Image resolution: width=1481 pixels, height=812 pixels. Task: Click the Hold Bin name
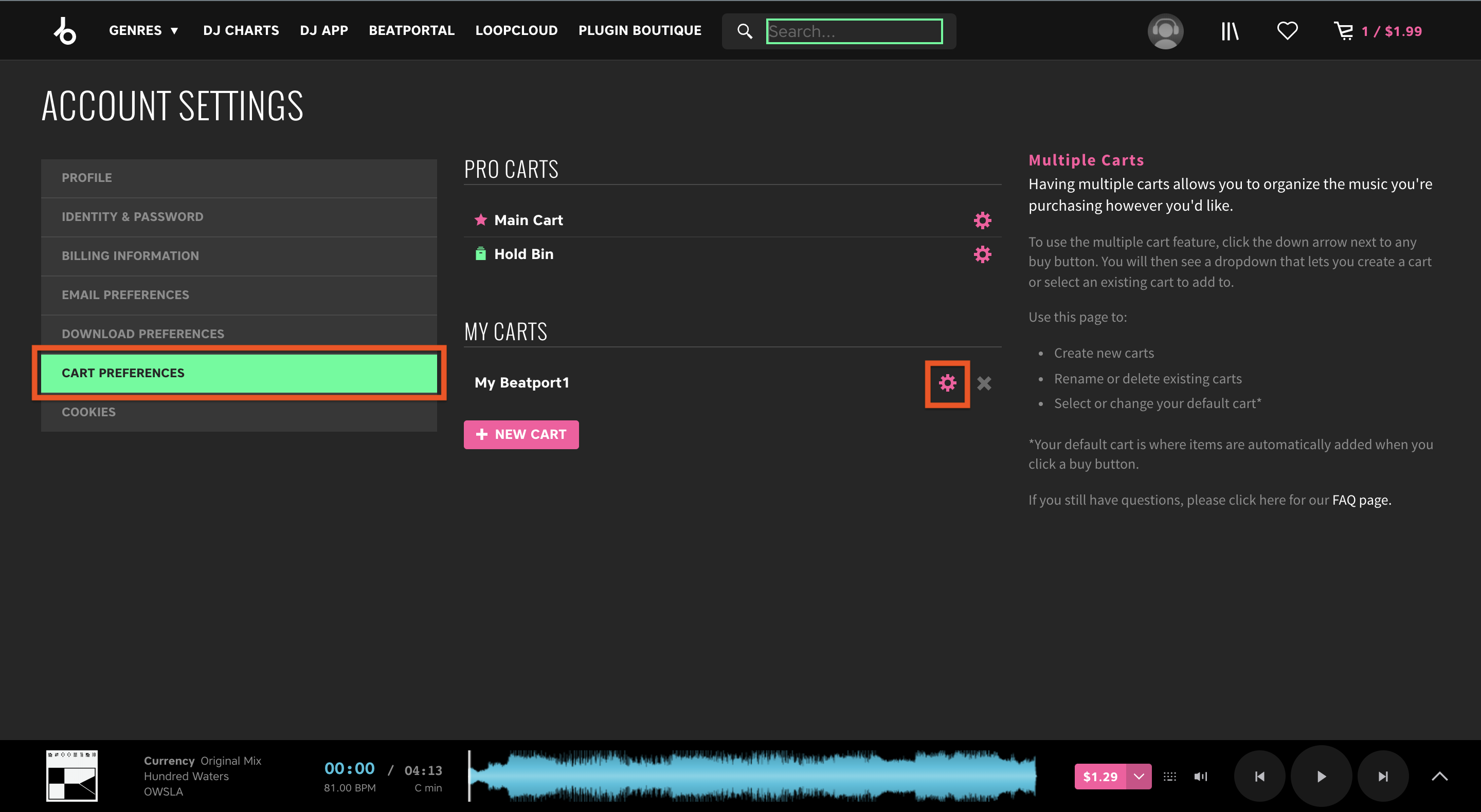pyautogui.click(x=524, y=254)
